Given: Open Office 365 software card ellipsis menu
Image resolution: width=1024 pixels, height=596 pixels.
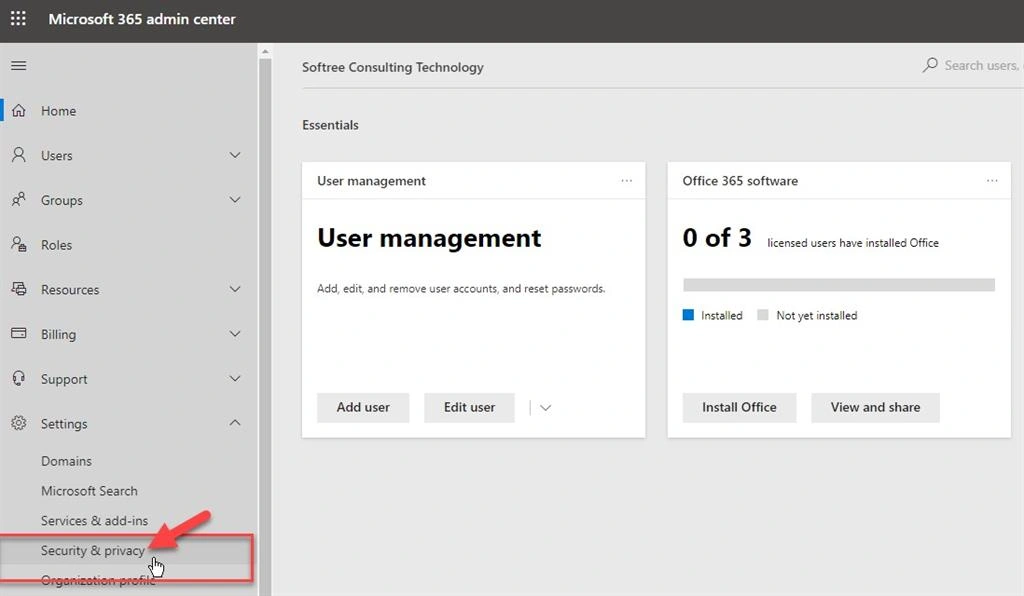Looking at the screenshot, I should pyautogui.click(x=992, y=180).
